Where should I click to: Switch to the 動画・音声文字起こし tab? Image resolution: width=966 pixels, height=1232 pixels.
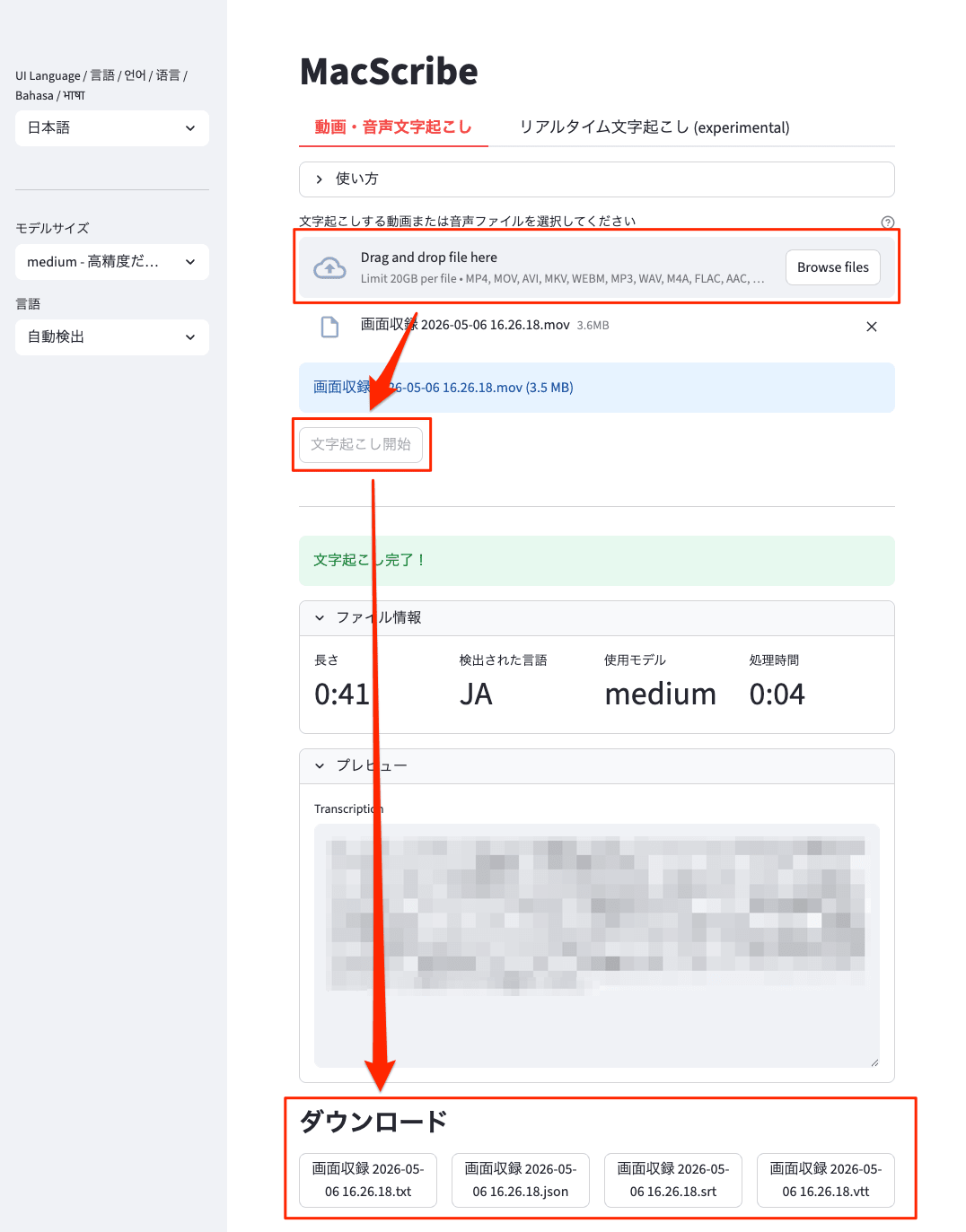click(393, 127)
